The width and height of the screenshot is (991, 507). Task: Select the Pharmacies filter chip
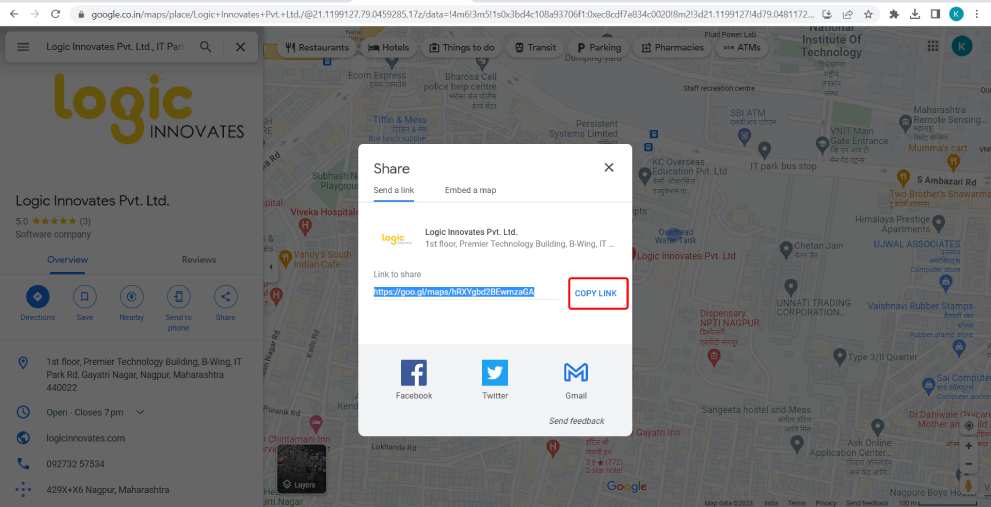point(672,47)
